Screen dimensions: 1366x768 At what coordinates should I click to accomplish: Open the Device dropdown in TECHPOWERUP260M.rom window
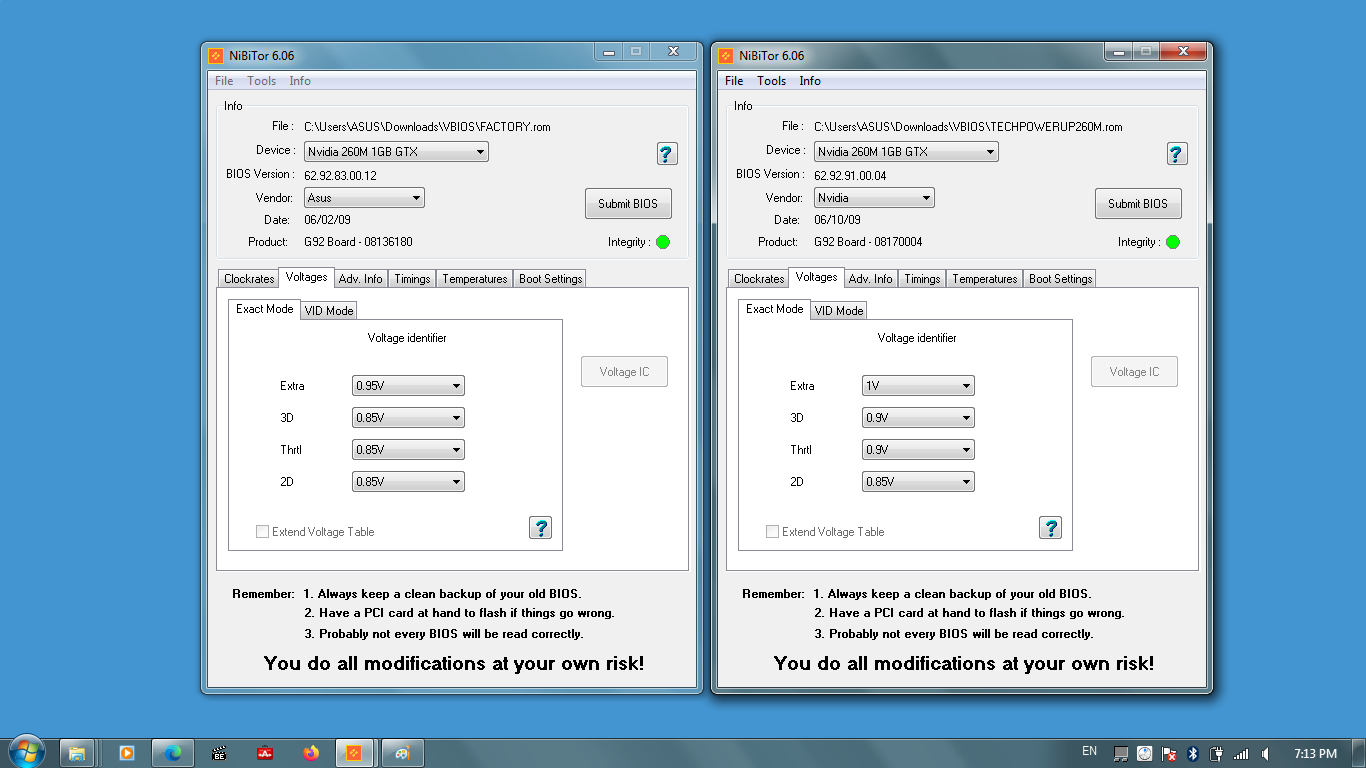[x=906, y=152]
